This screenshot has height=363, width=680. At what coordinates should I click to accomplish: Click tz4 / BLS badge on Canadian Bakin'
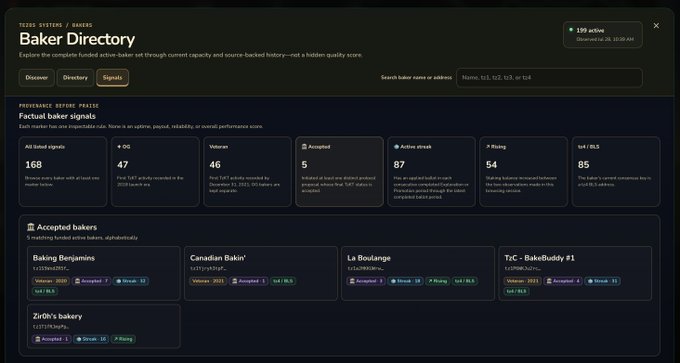point(283,281)
